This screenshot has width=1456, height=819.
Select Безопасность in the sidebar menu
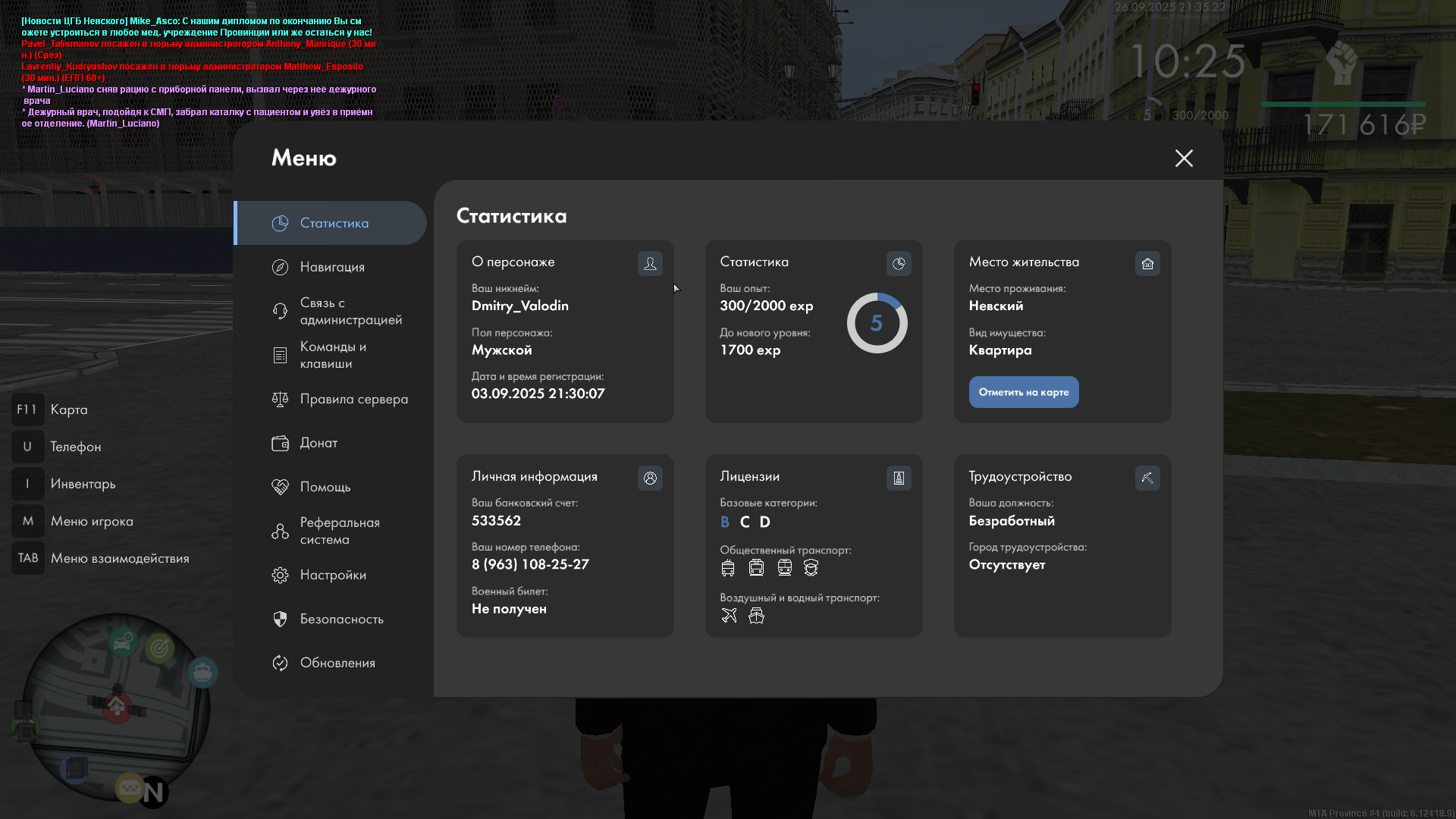point(341,619)
